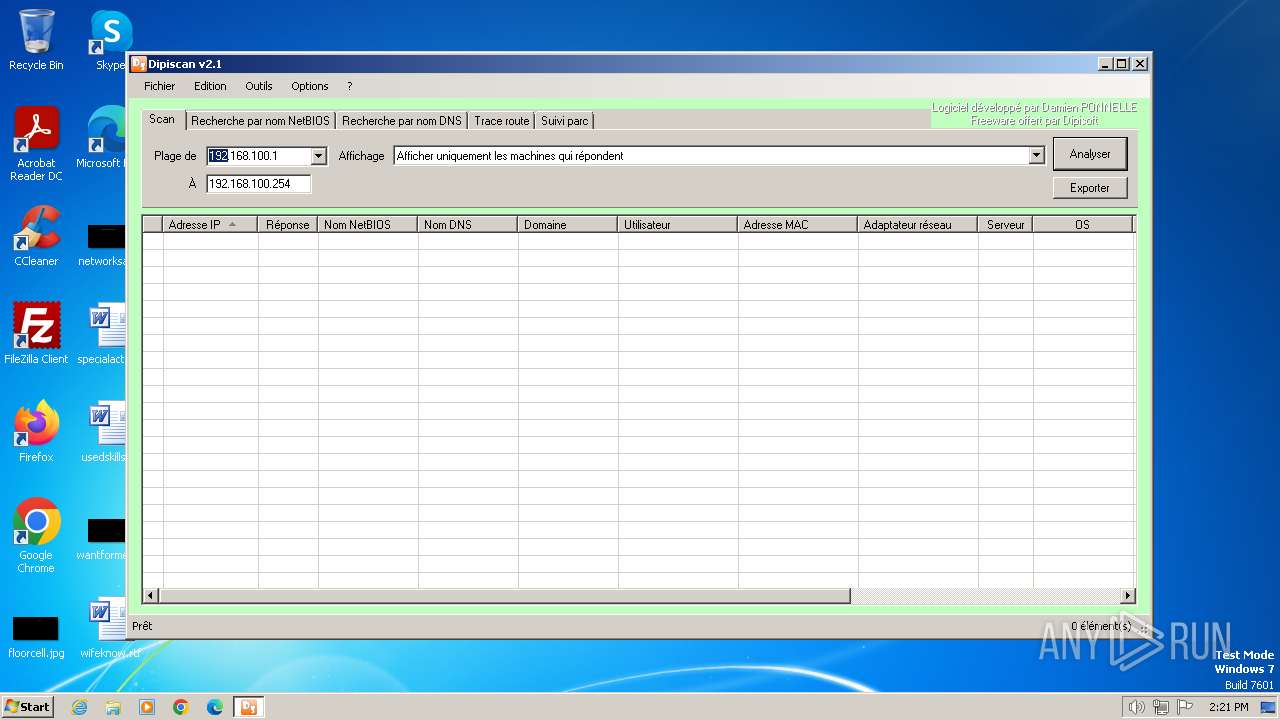
Task: Click the Analyser button
Action: pyautogui.click(x=1090, y=154)
